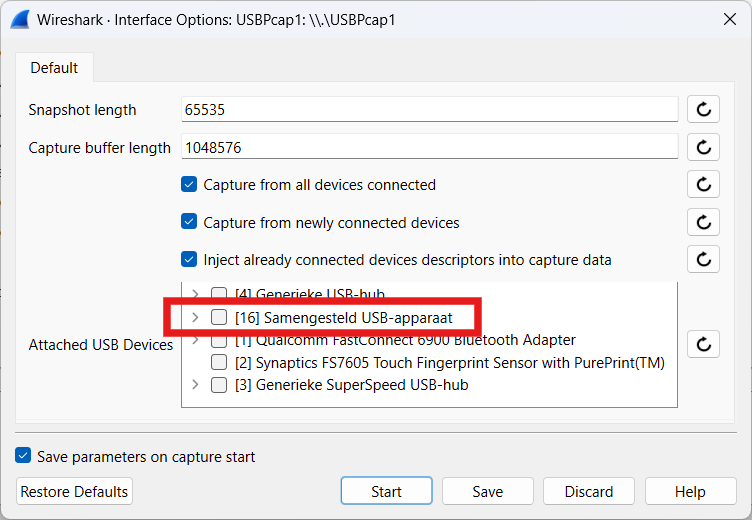Reset the 'Capture from all devices connected' option
The width and height of the screenshot is (752, 520).
click(703, 184)
